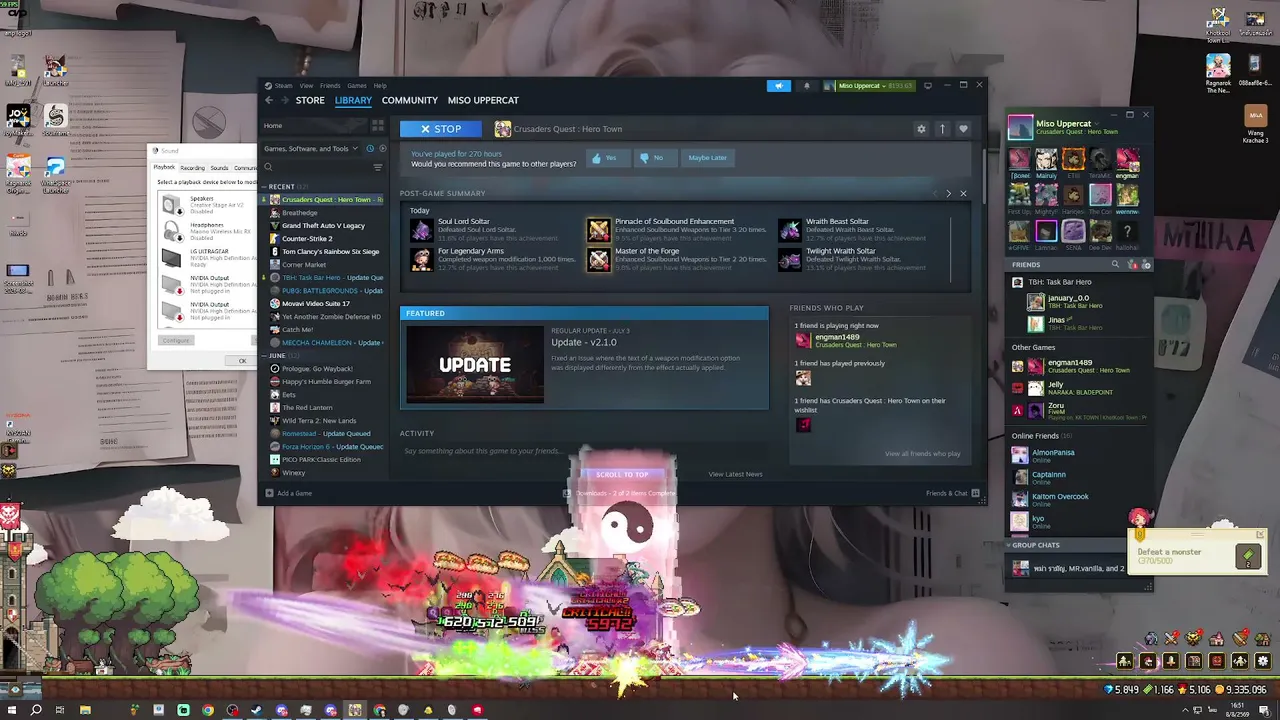
Task: Open the STORE tab in Steam
Action: (x=310, y=100)
